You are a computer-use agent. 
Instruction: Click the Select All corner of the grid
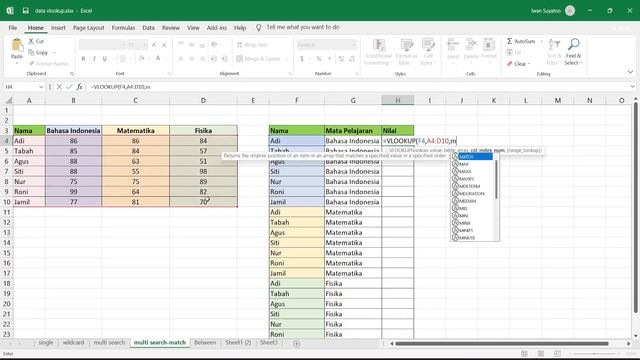pyautogui.click(x=8, y=100)
